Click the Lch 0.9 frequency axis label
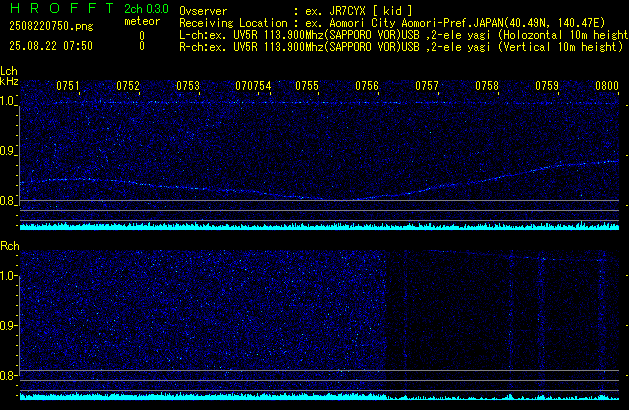The image size is (629, 410). click(8, 151)
